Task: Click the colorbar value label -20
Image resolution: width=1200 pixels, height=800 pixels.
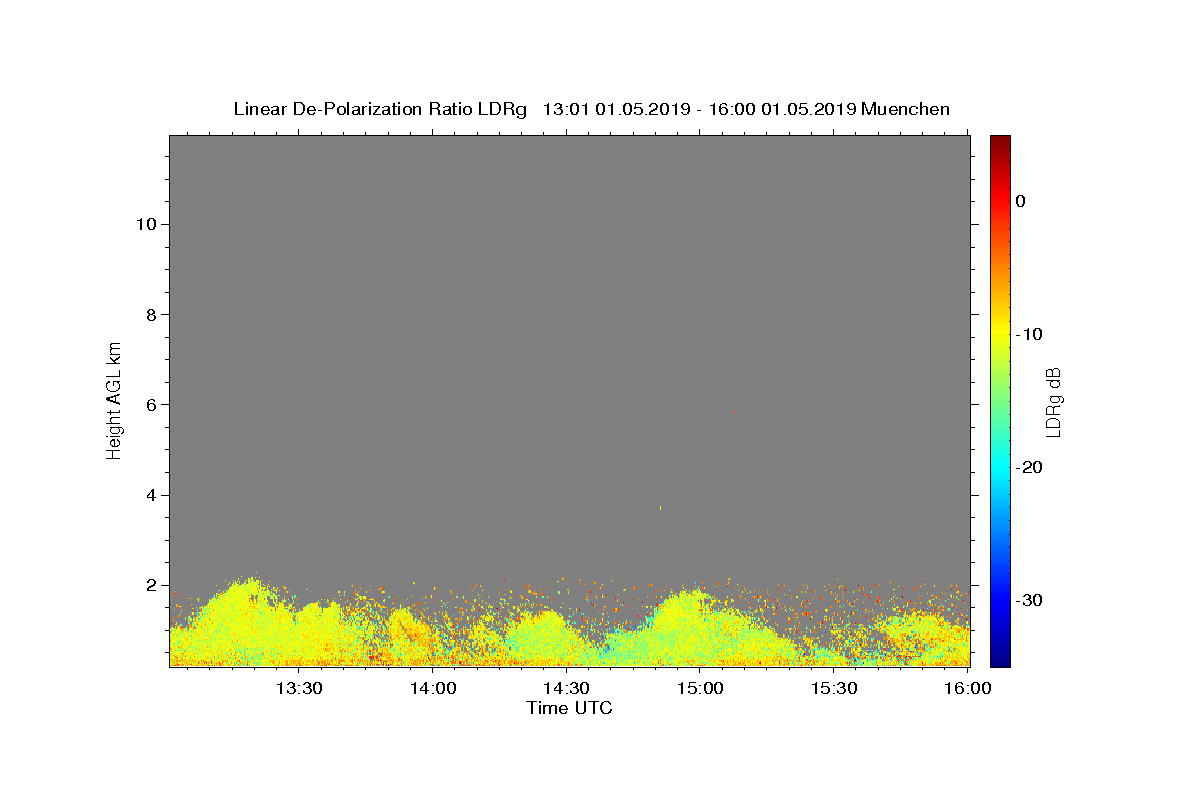Action: click(1030, 467)
